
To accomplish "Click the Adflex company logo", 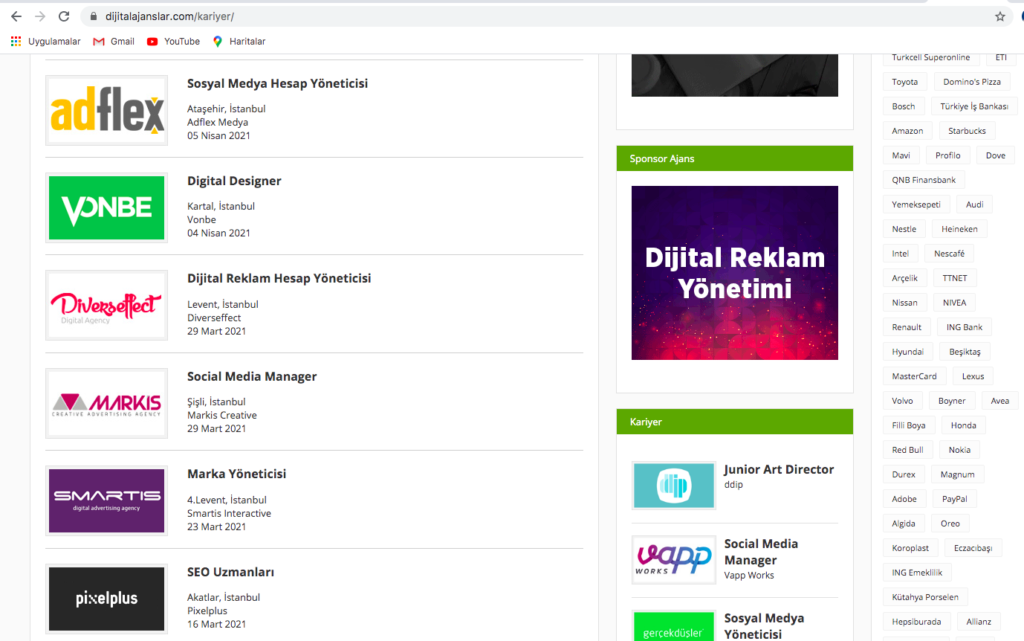I will point(107,110).
